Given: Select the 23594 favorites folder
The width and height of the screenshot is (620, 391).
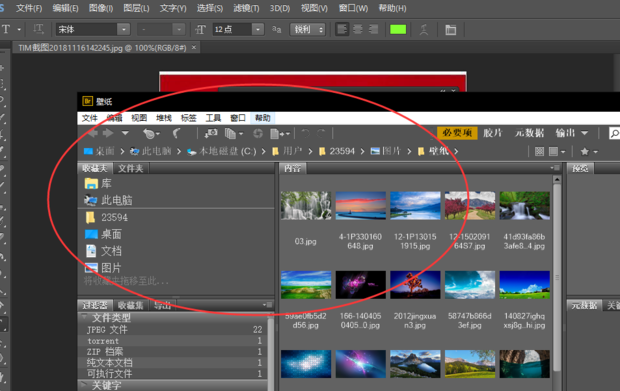Looking at the screenshot, I should (x=106, y=217).
